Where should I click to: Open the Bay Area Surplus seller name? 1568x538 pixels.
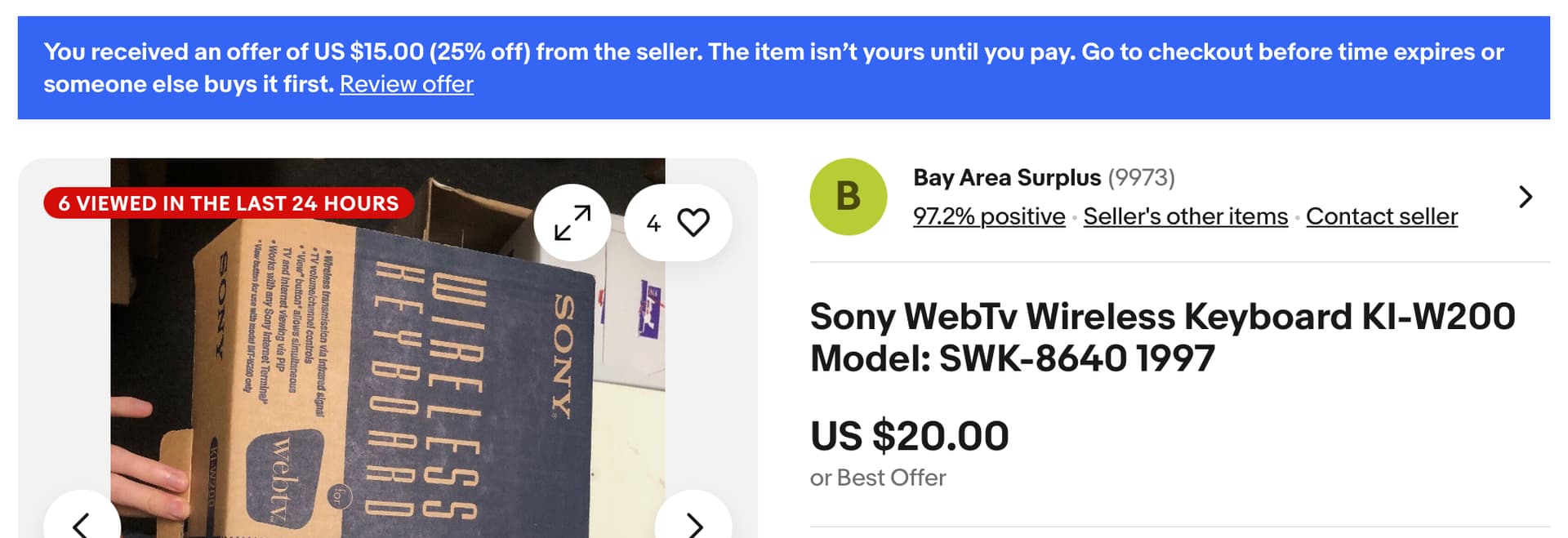(x=1006, y=178)
